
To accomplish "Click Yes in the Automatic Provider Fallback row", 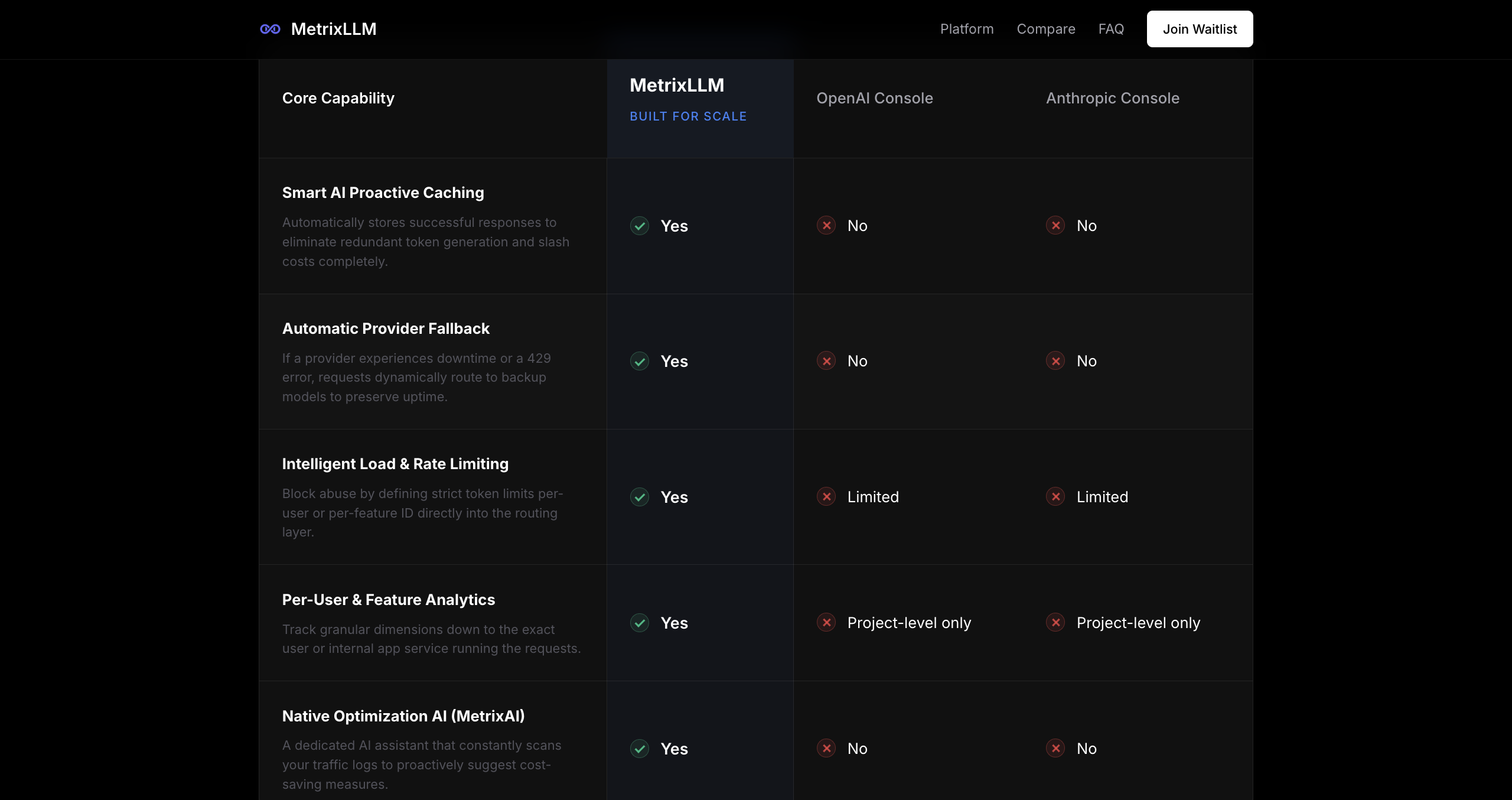I will 674,361.
